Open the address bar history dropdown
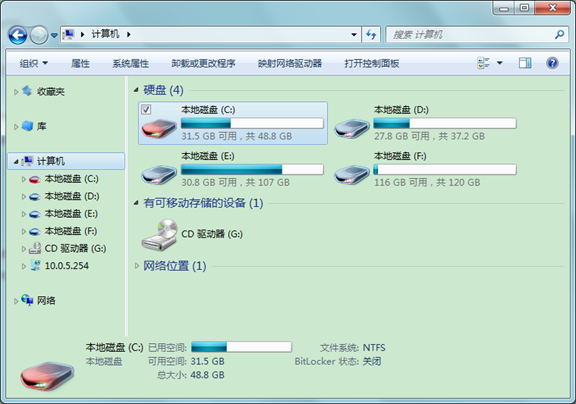Screen dimensions: 576x404 click(x=354, y=35)
